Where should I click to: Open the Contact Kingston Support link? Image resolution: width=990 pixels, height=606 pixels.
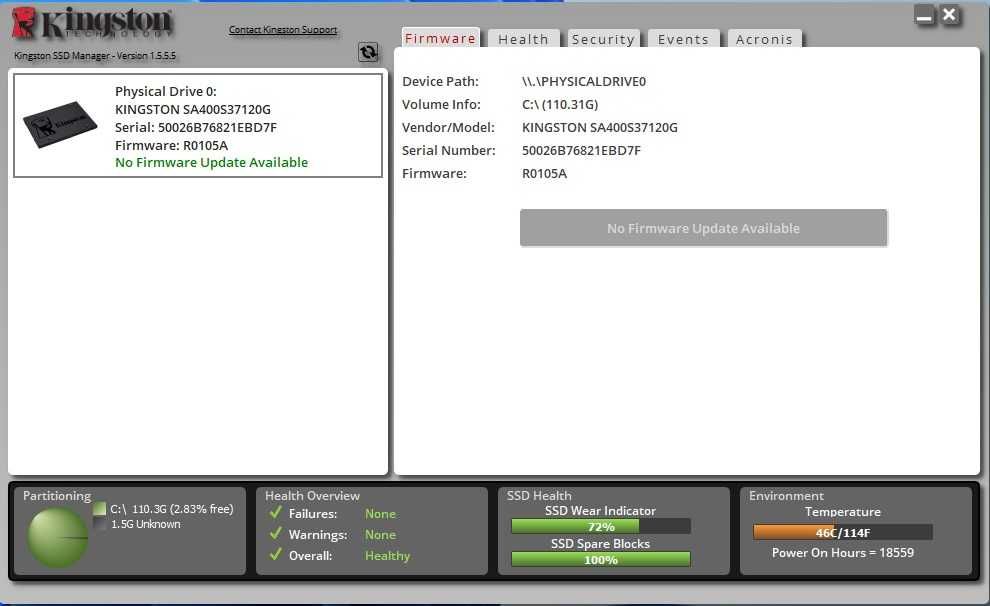pos(283,30)
